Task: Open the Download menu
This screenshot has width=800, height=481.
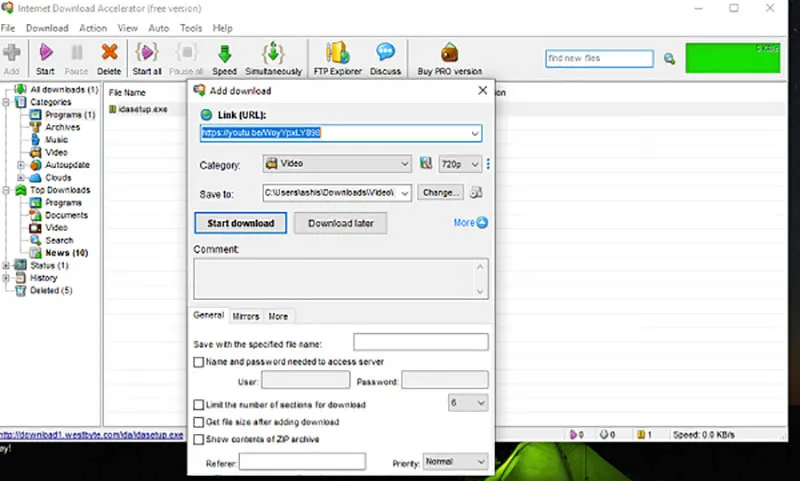Action: pos(47,28)
